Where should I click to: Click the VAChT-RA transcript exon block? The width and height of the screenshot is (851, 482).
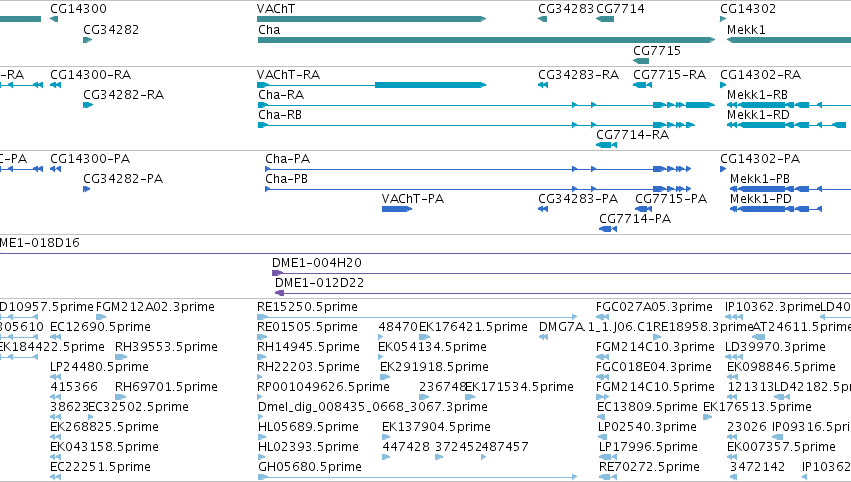click(430, 85)
